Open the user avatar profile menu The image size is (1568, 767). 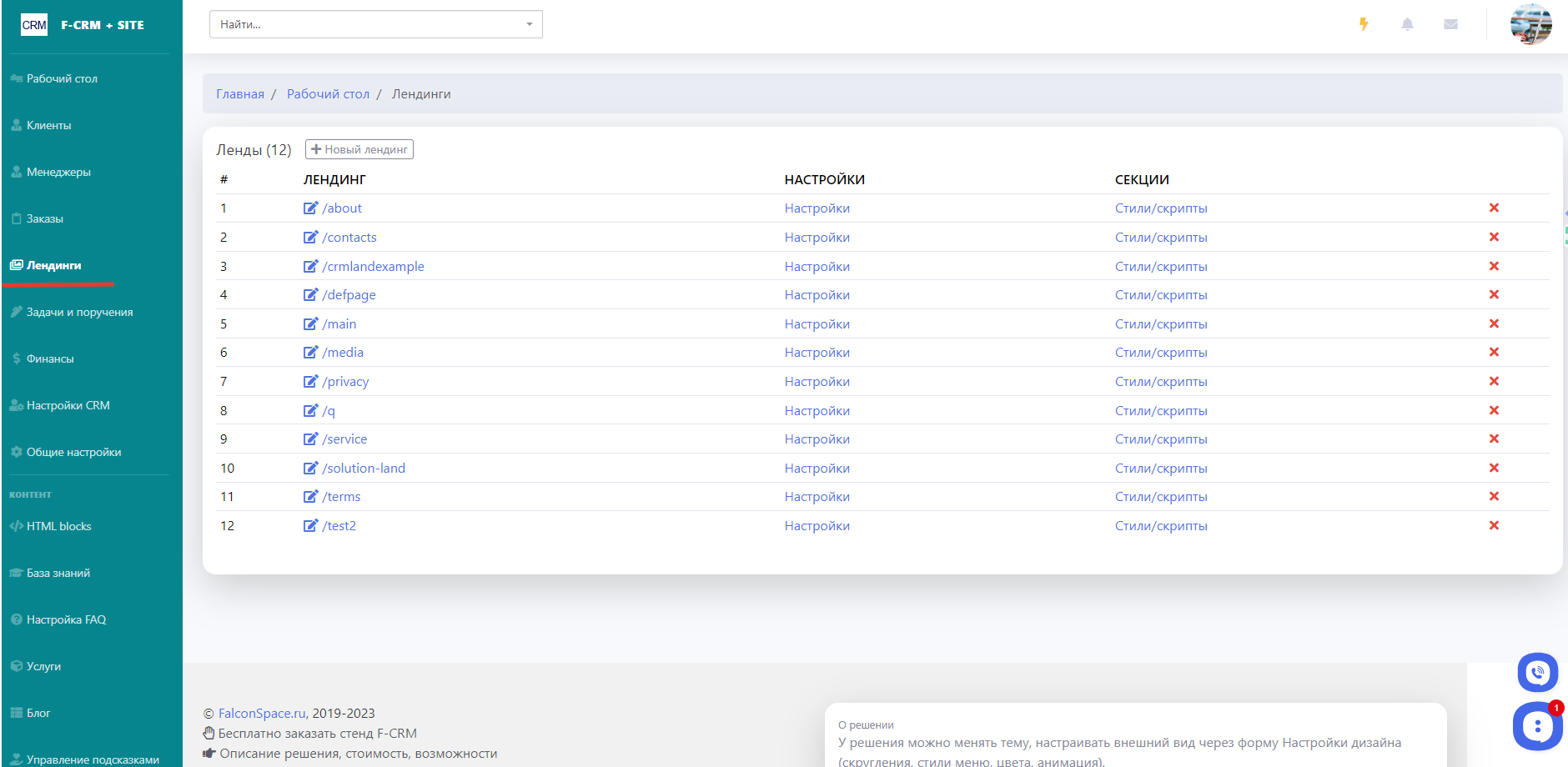[x=1530, y=24]
